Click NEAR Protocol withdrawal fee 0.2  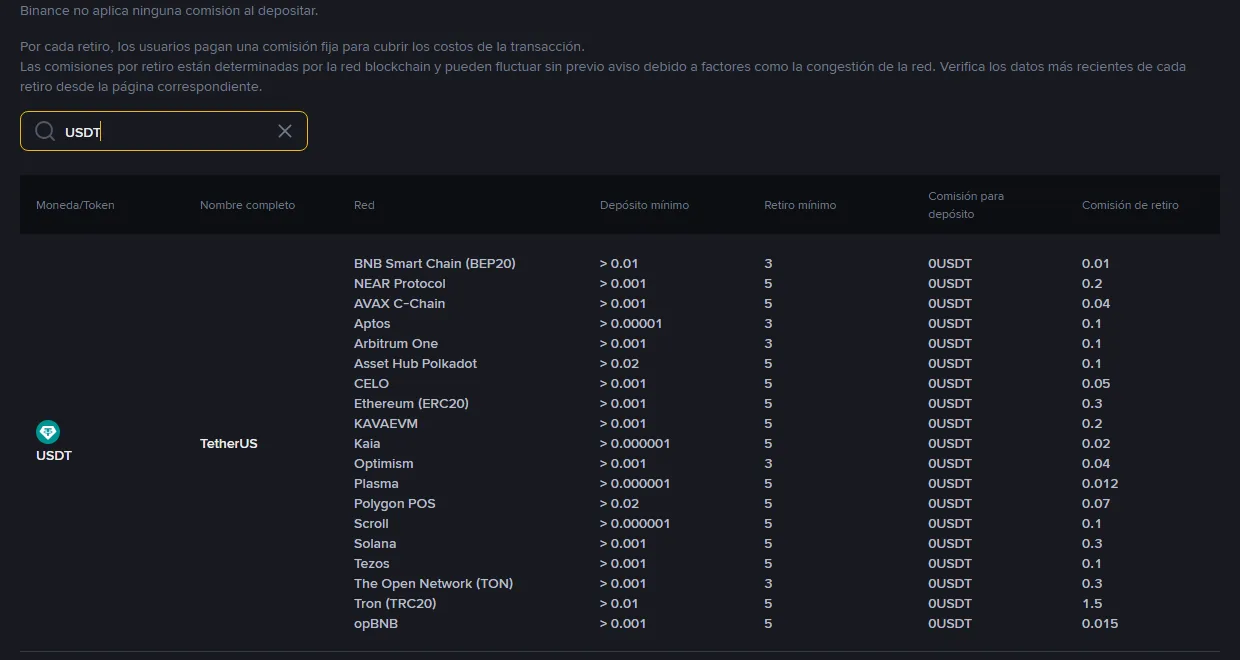coord(1092,284)
